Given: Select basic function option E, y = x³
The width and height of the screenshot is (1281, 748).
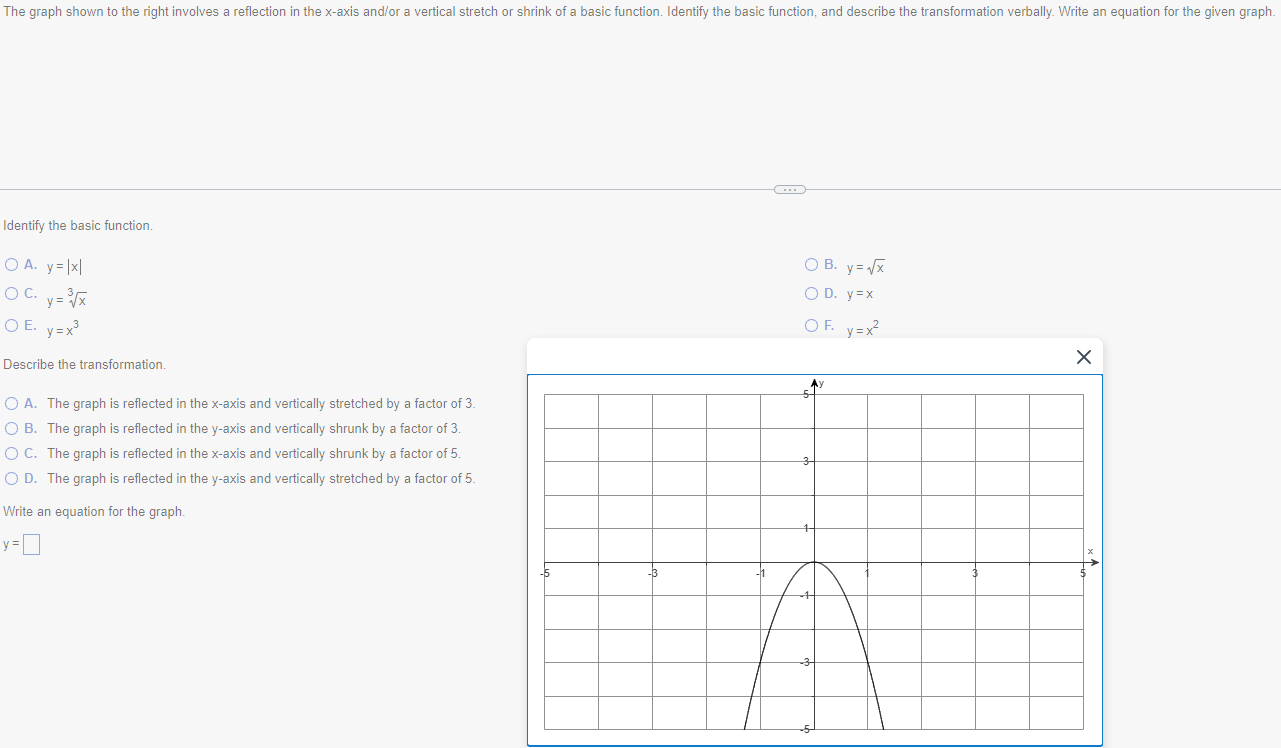Looking at the screenshot, I should (x=11, y=325).
